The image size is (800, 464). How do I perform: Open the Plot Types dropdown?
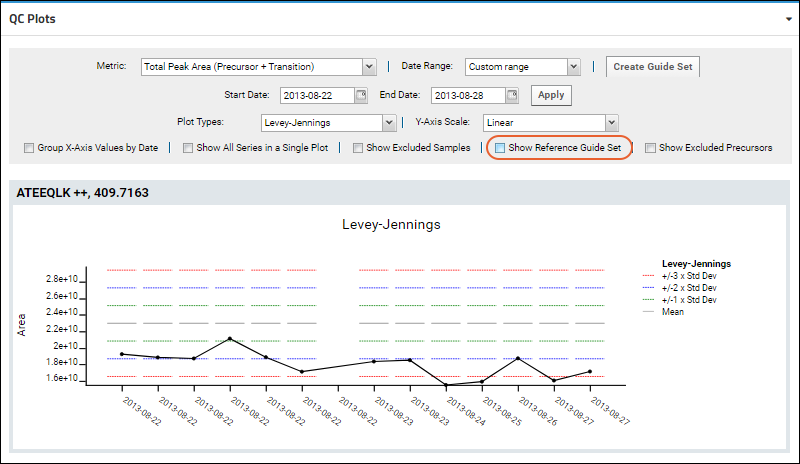[x=389, y=123]
